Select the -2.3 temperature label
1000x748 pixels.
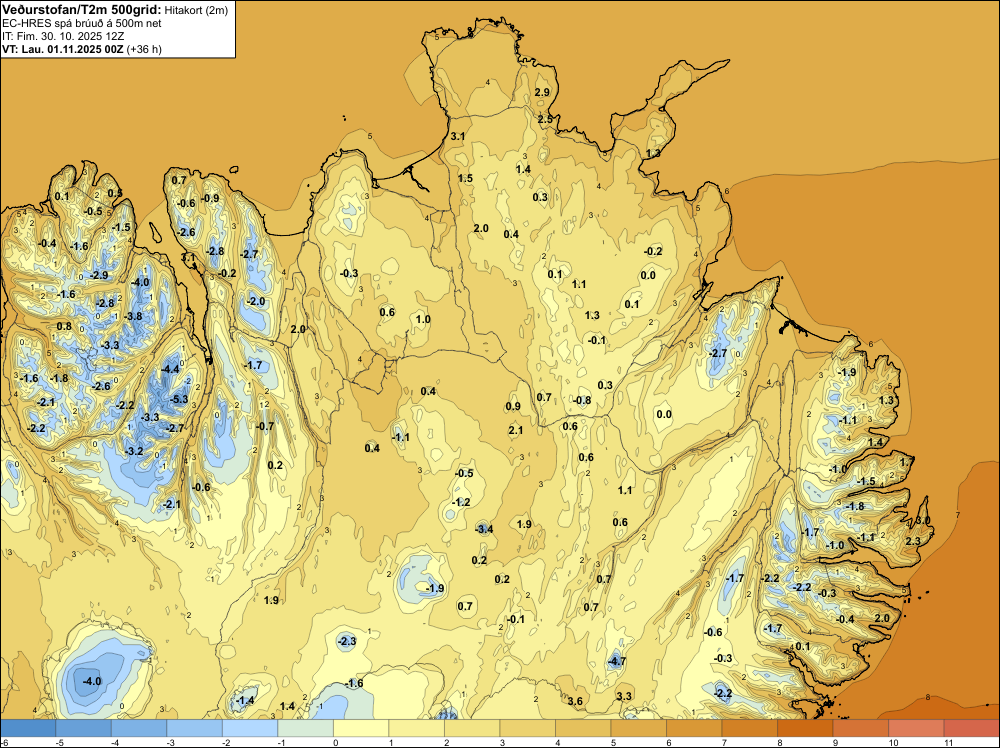347,641
